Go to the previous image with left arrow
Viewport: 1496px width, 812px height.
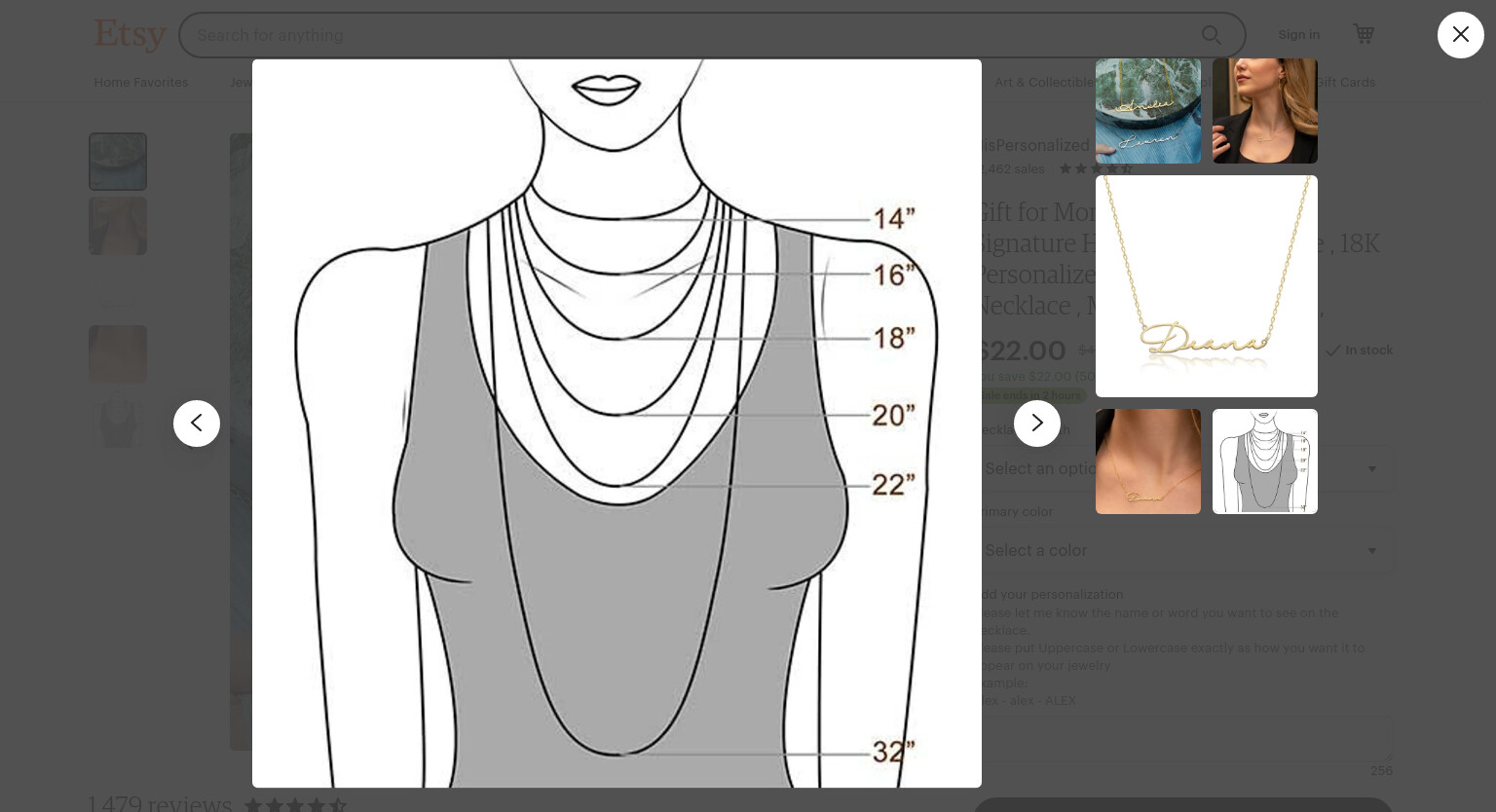197,424
